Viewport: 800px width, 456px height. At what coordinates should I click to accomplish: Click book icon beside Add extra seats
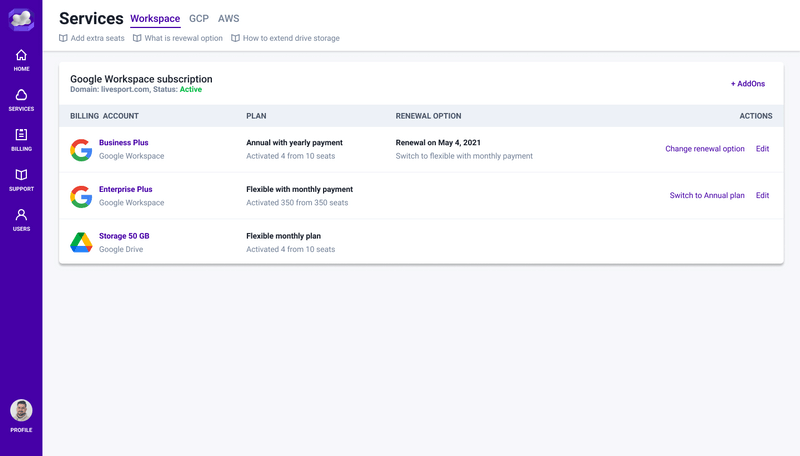[x=63, y=38]
